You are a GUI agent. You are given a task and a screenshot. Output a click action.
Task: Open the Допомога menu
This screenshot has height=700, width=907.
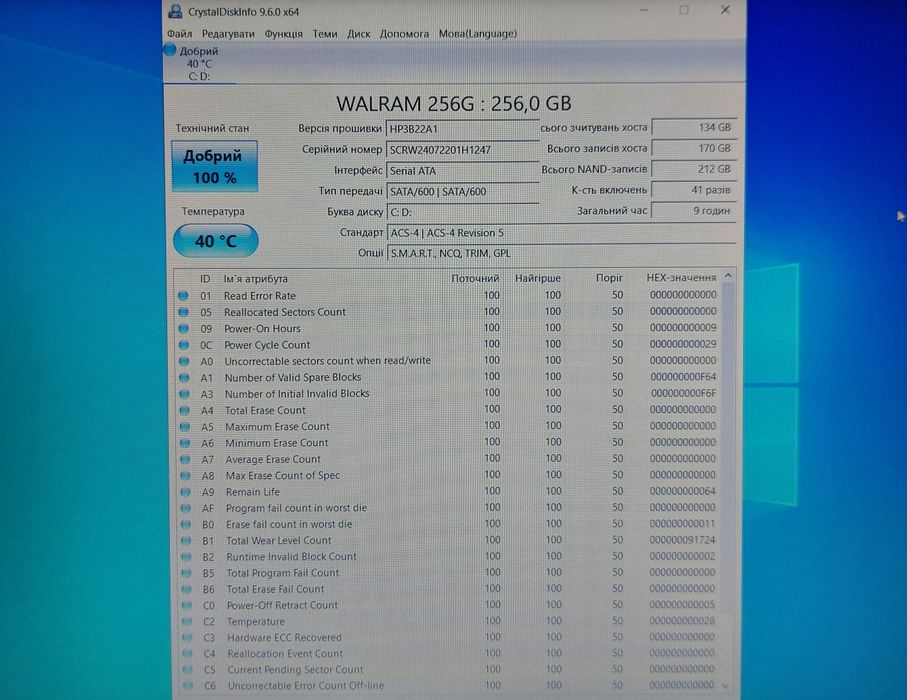pos(404,34)
